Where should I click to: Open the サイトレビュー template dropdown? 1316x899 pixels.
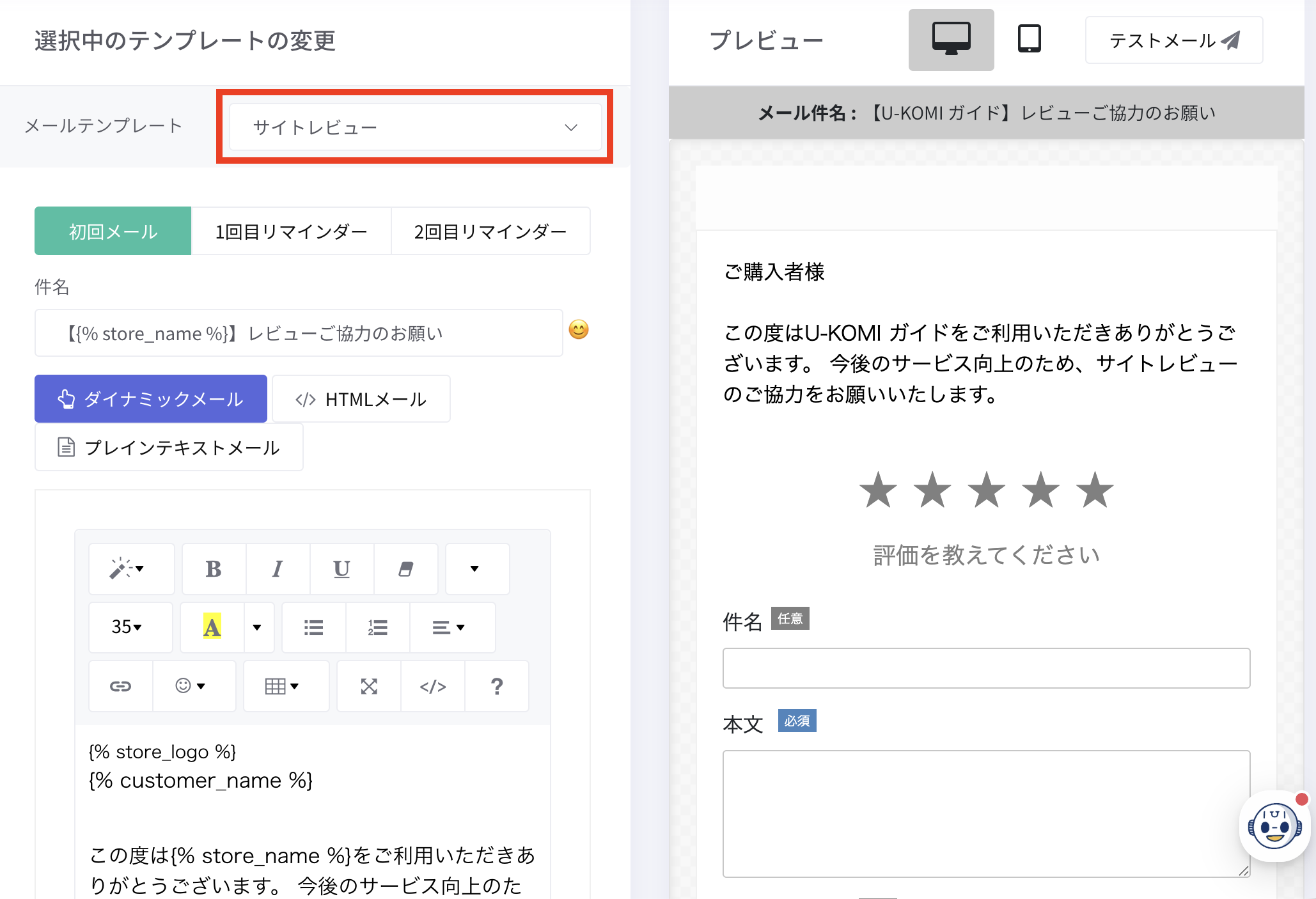coord(414,127)
